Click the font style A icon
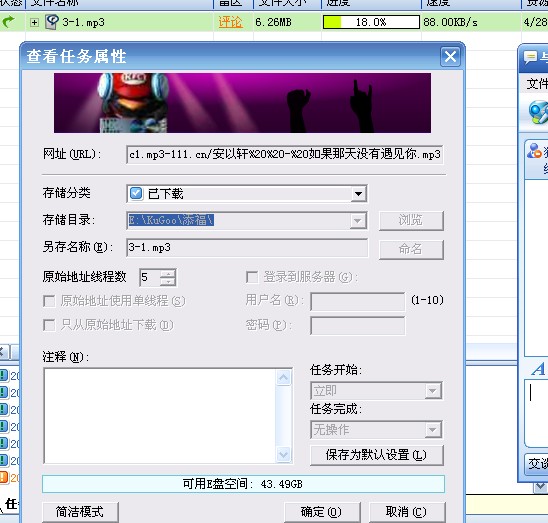548x523 pixels. (x=538, y=369)
